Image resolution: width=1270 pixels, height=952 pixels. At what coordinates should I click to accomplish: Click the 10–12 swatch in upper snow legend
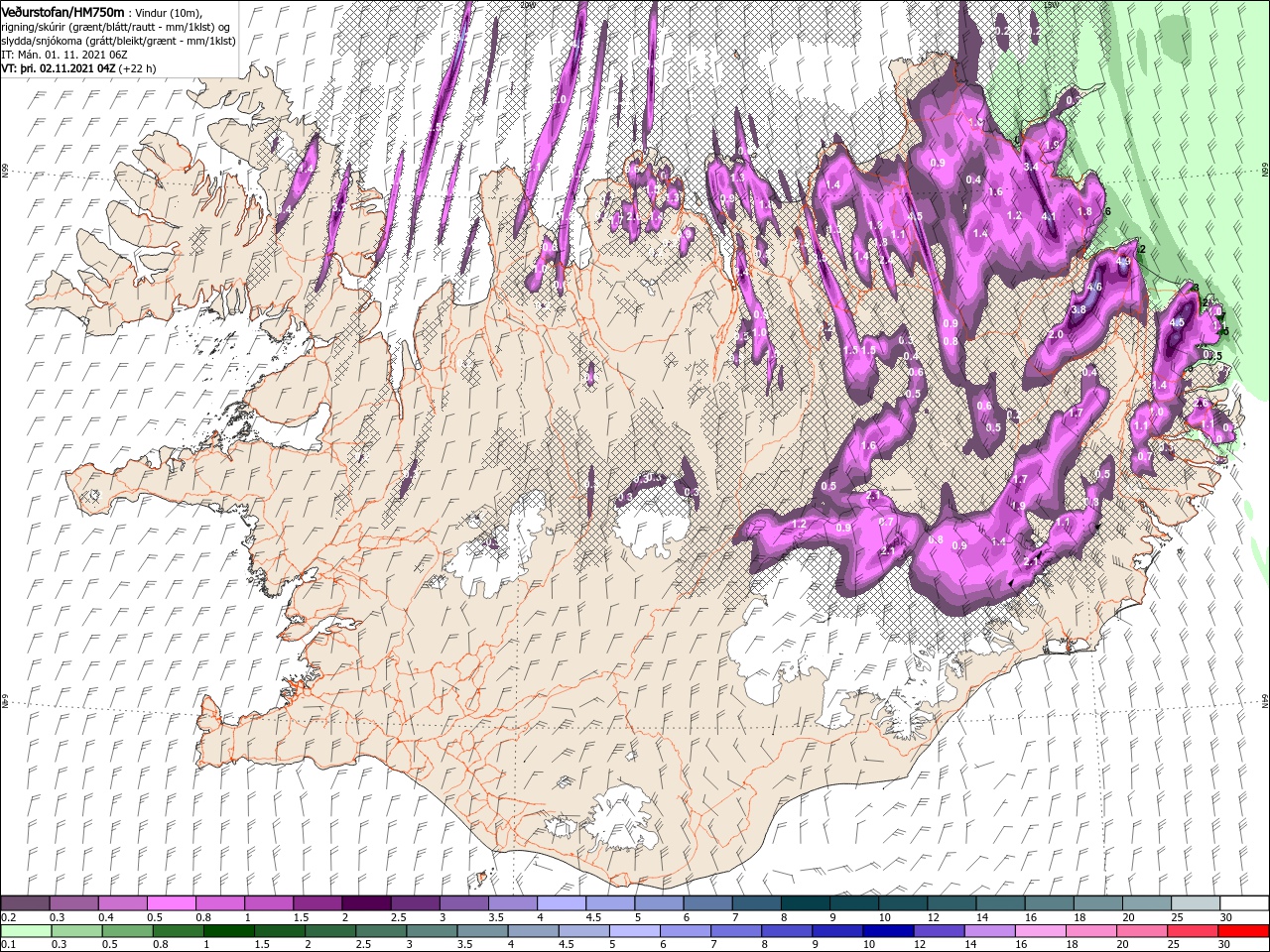[x=903, y=902]
